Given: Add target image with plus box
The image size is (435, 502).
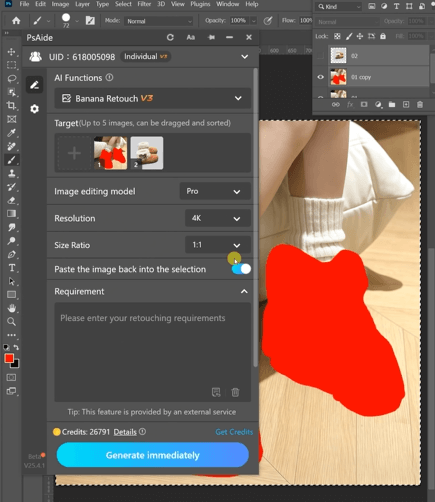Looking at the screenshot, I should pos(74,153).
